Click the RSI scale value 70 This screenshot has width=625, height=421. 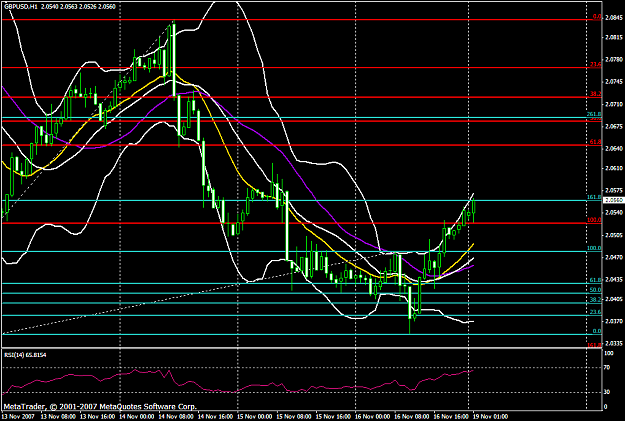(607, 368)
